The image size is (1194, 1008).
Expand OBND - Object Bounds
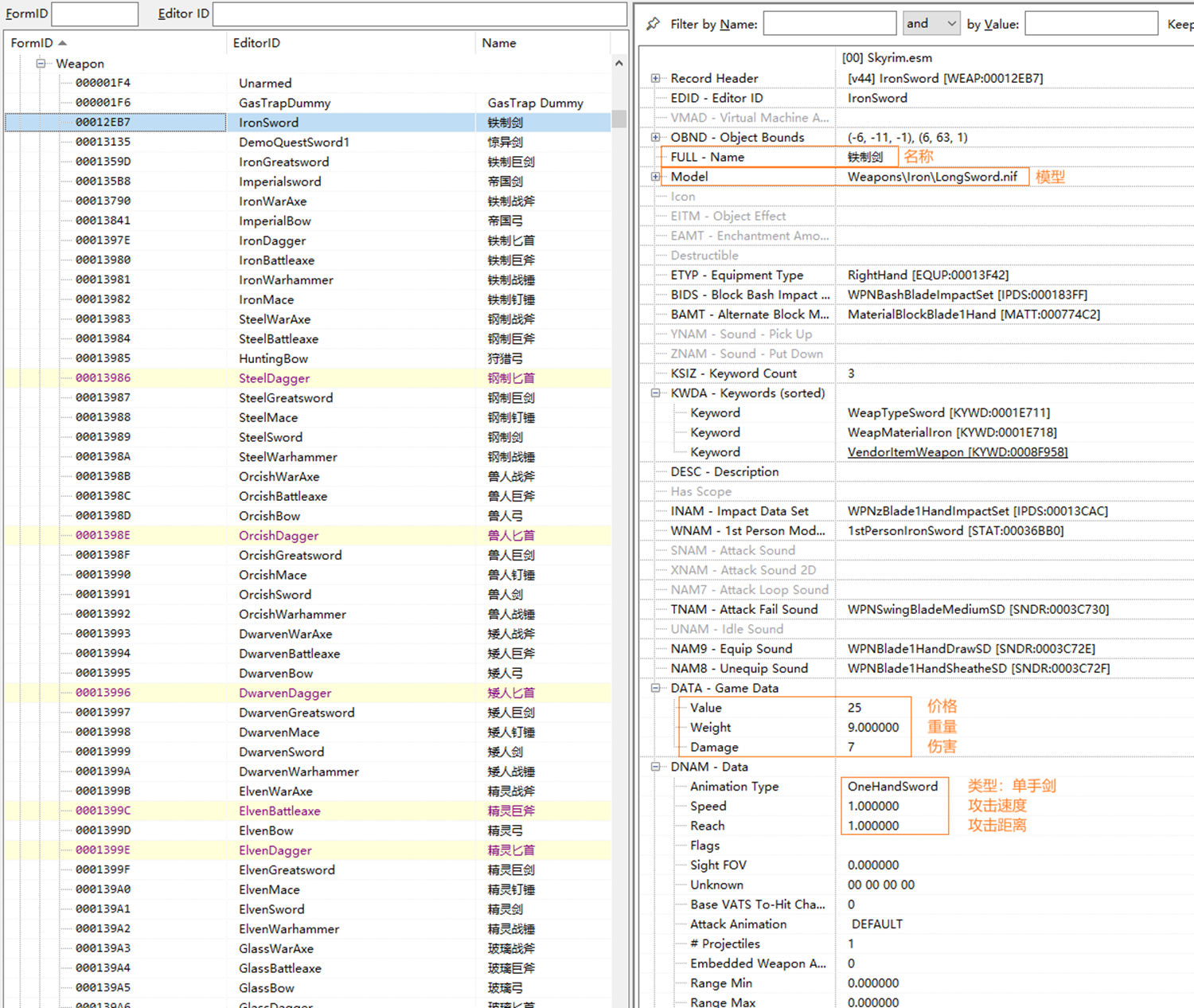[x=655, y=137]
